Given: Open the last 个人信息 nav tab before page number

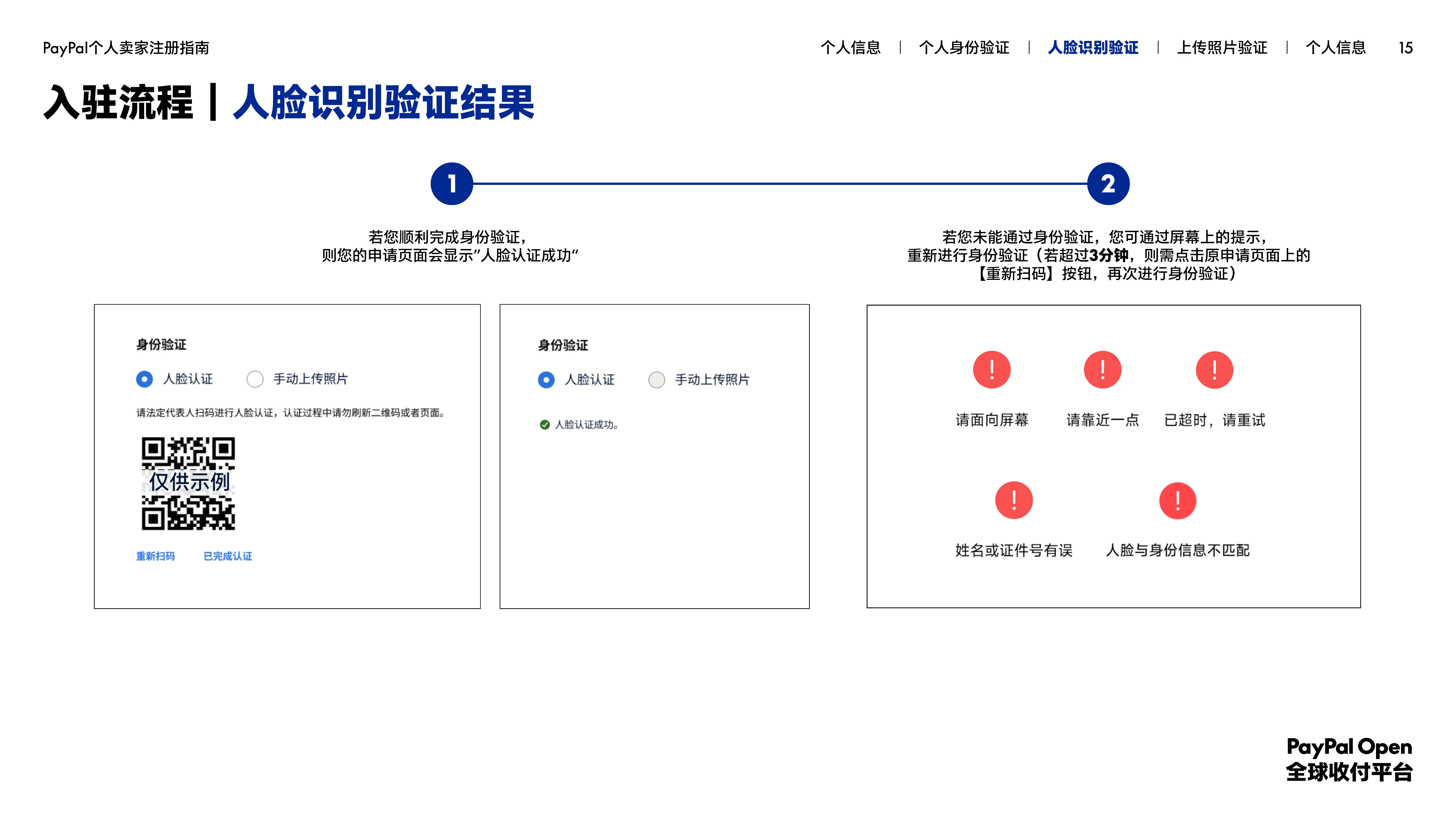Looking at the screenshot, I should click(1336, 48).
